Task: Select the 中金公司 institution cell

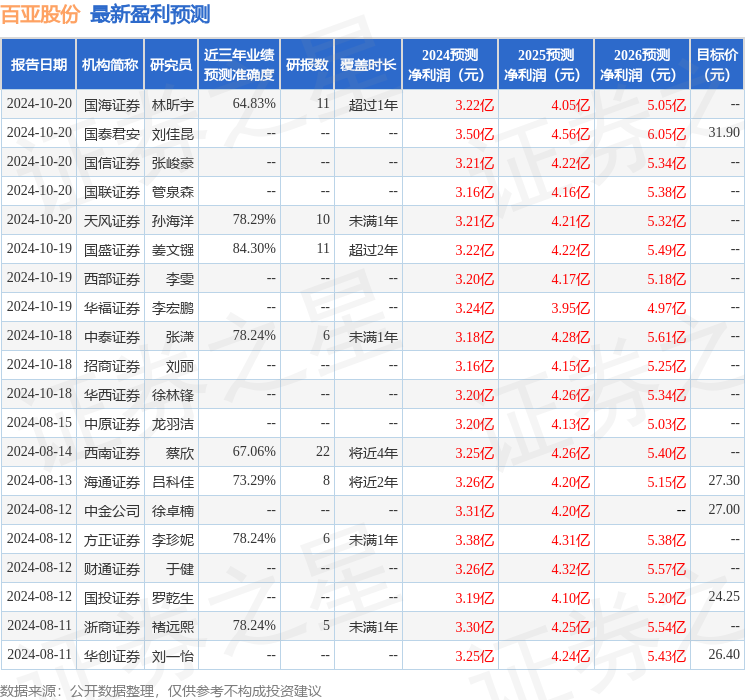Action: tap(112, 511)
